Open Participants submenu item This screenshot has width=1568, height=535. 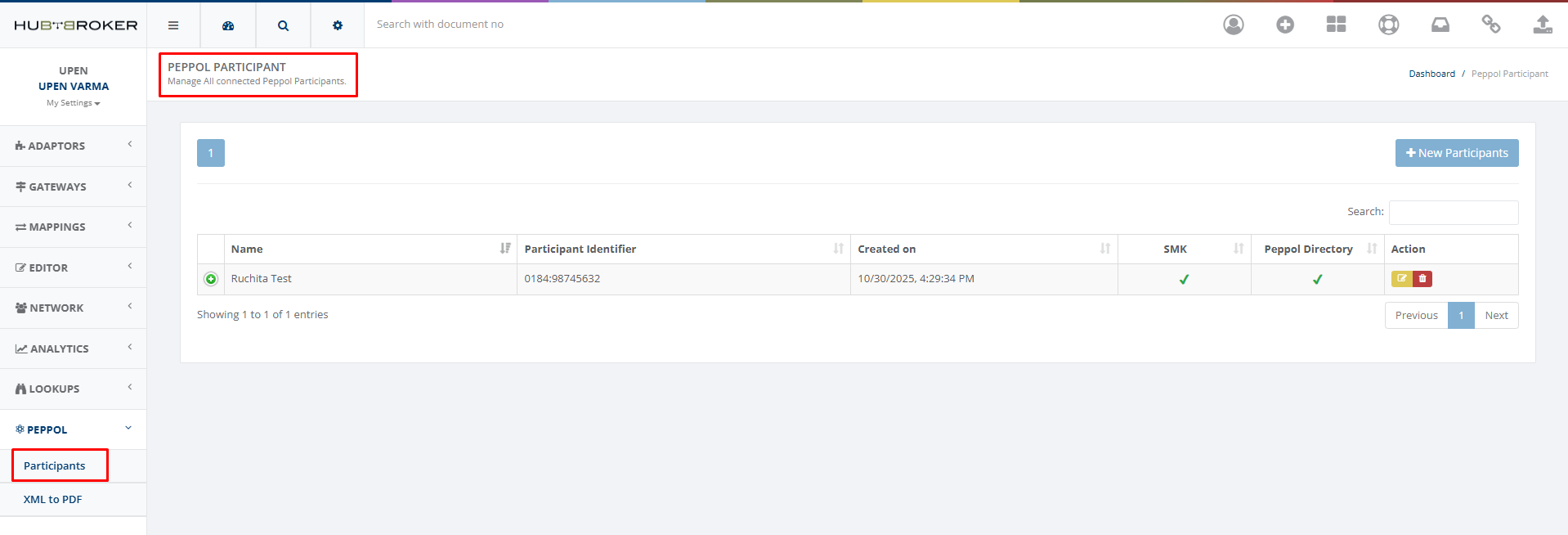coord(54,465)
